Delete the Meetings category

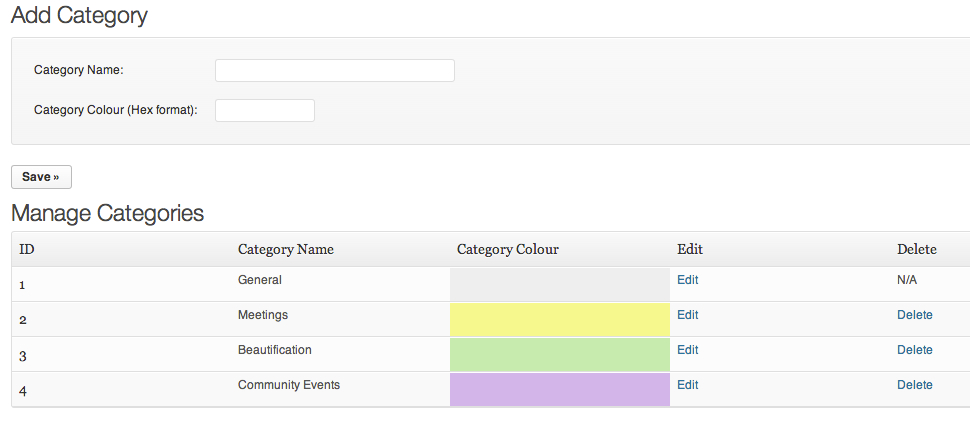(x=914, y=315)
